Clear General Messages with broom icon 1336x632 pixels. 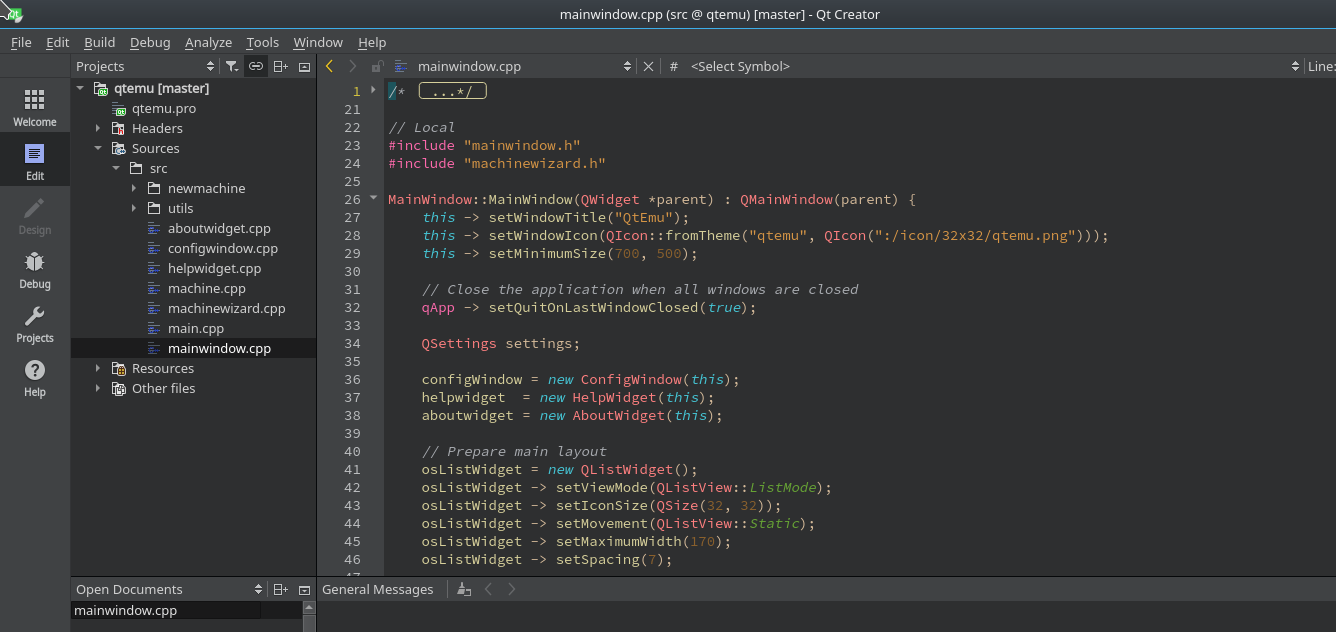pyautogui.click(x=463, y=589)
